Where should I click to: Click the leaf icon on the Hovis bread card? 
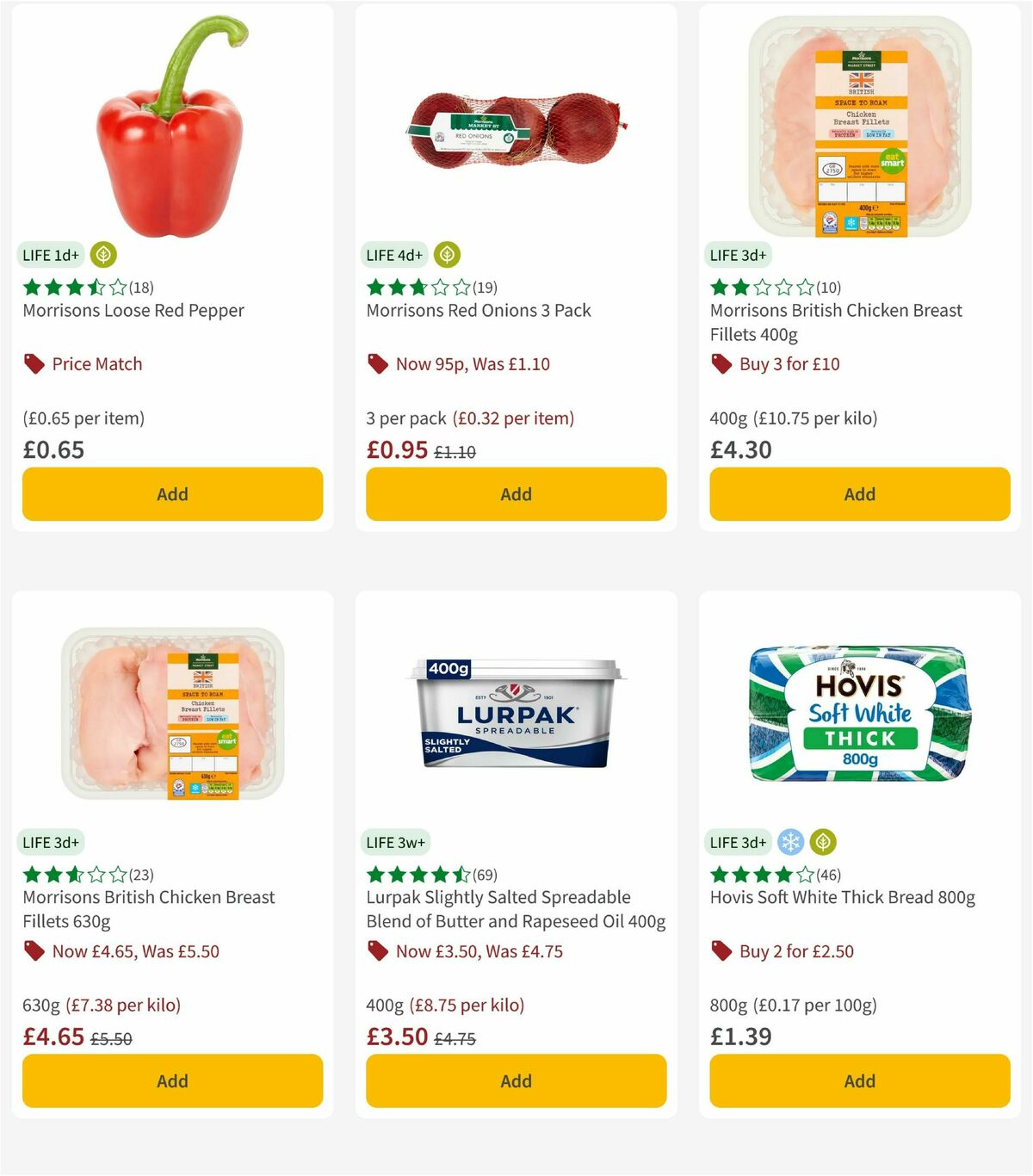(x=824, y=842)
